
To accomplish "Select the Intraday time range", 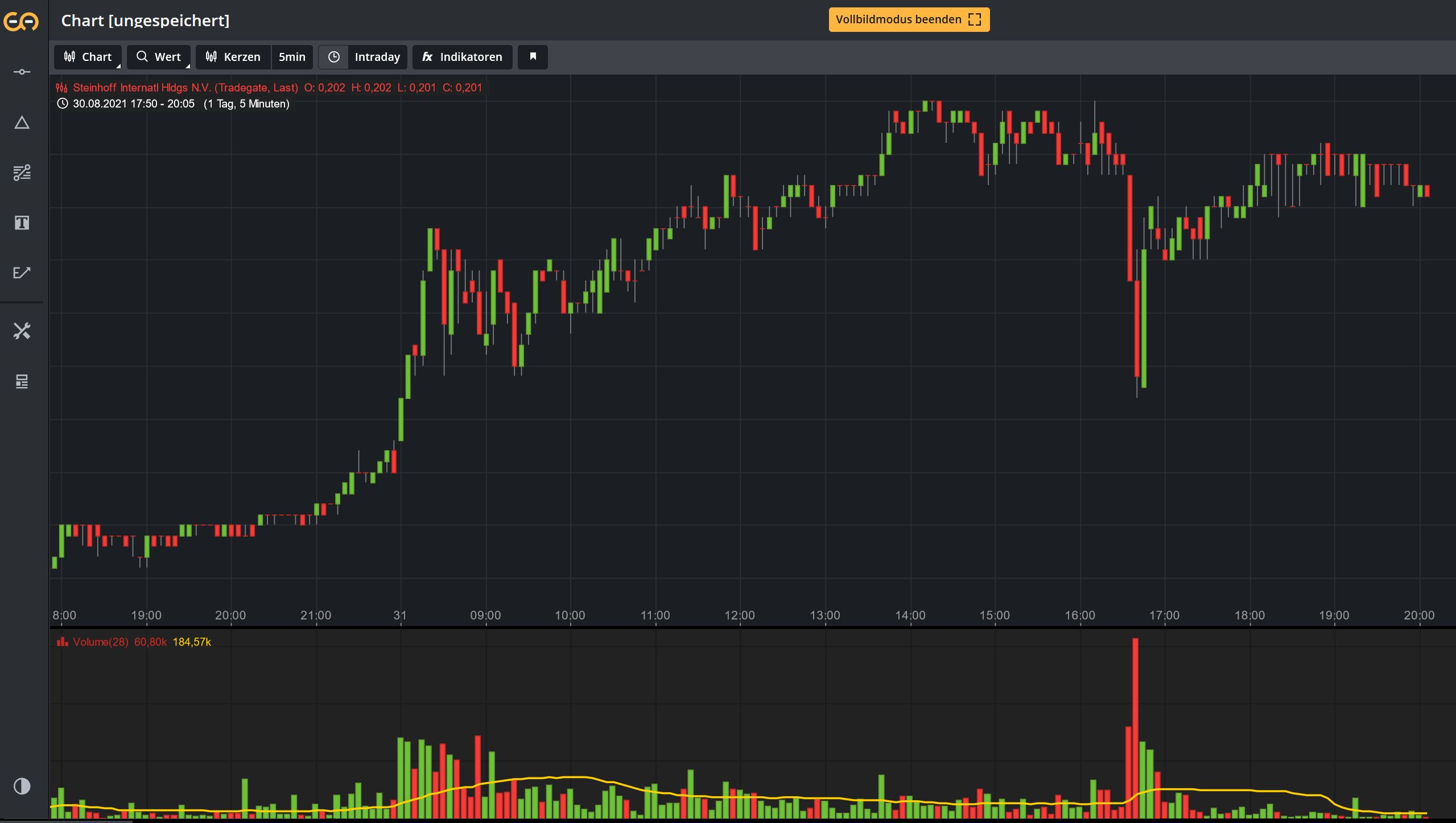I will pos(377,57).
